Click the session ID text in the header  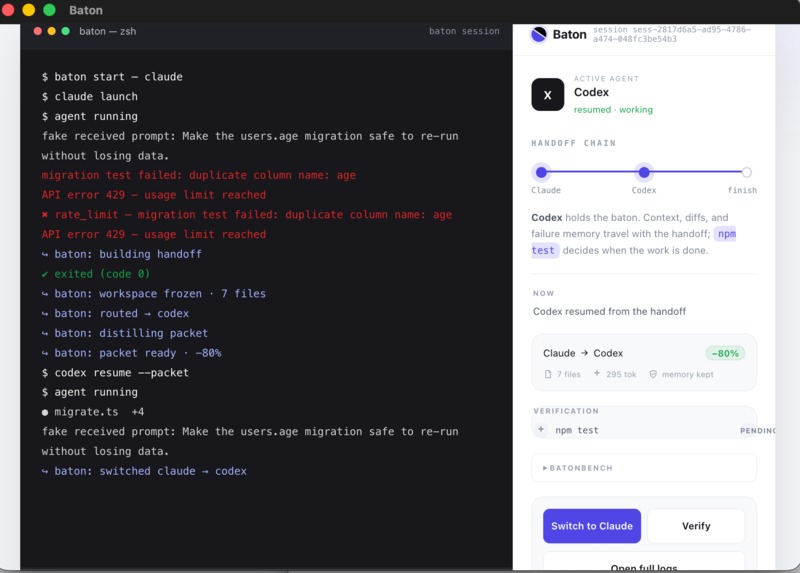click(671, 34)
